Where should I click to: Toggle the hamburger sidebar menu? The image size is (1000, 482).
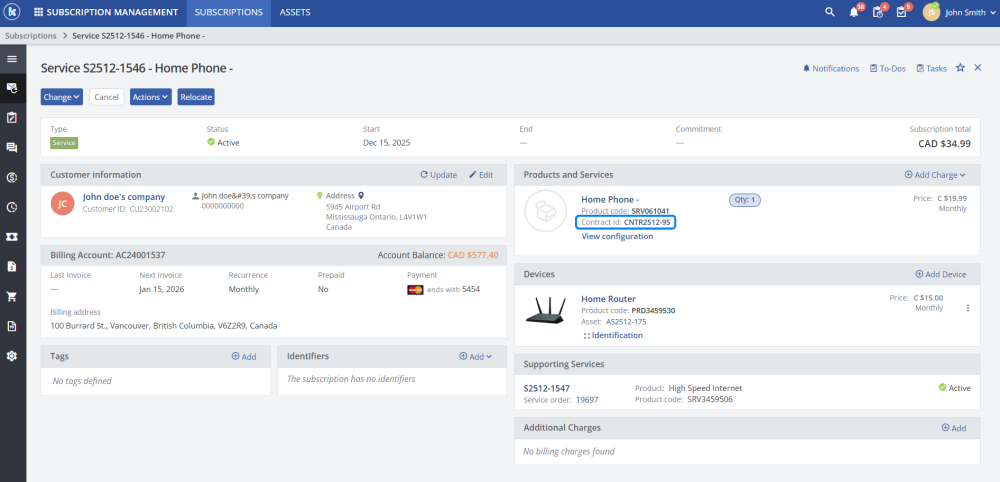(12, 59)
